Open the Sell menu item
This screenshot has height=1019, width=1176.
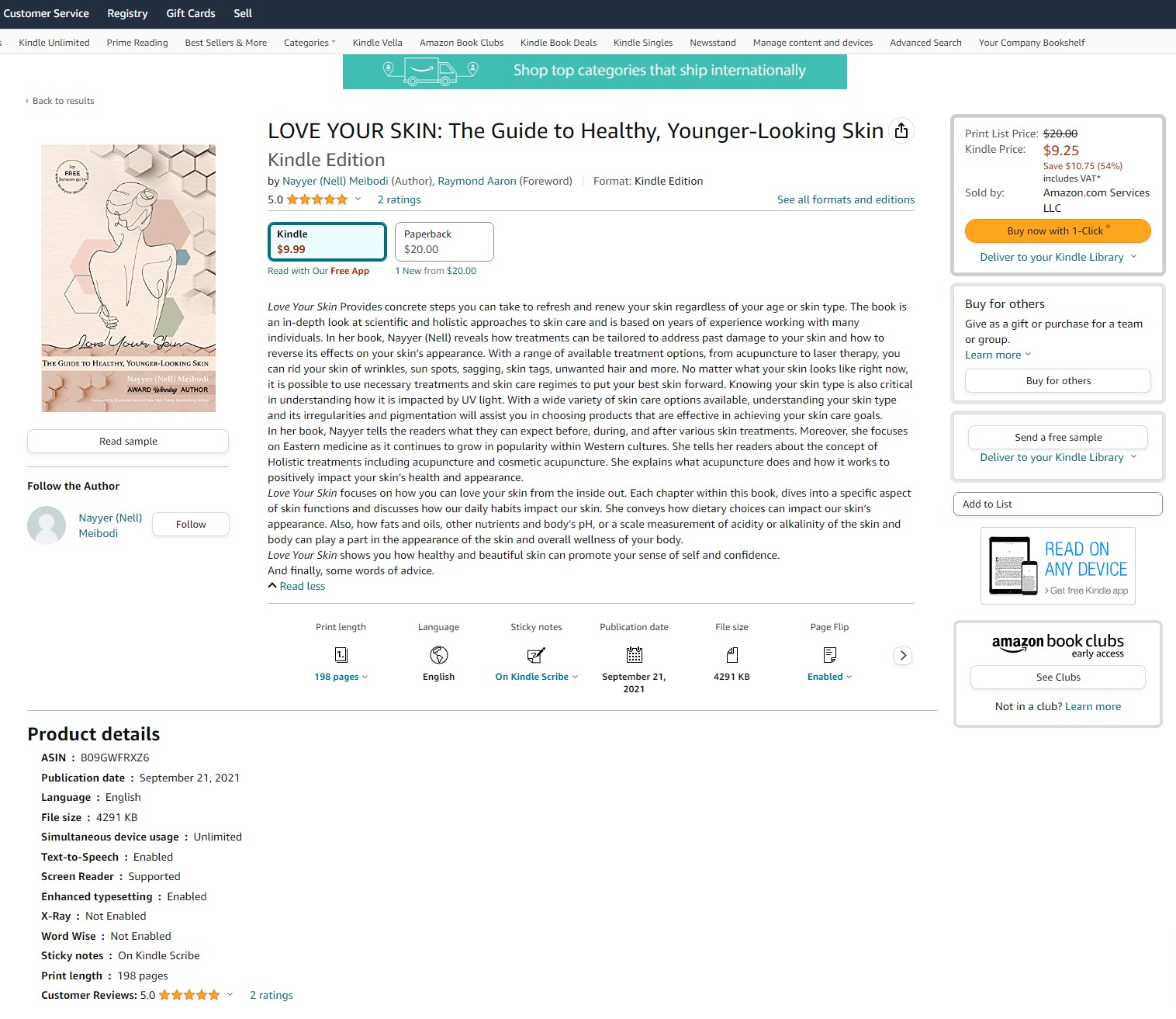point(243,13)
